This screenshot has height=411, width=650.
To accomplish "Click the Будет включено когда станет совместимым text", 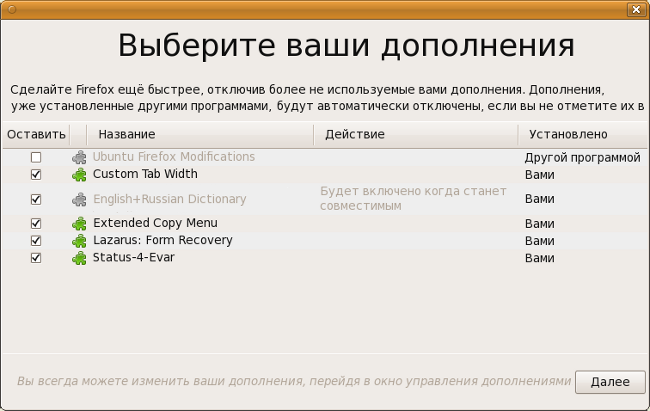I will 413,198.
